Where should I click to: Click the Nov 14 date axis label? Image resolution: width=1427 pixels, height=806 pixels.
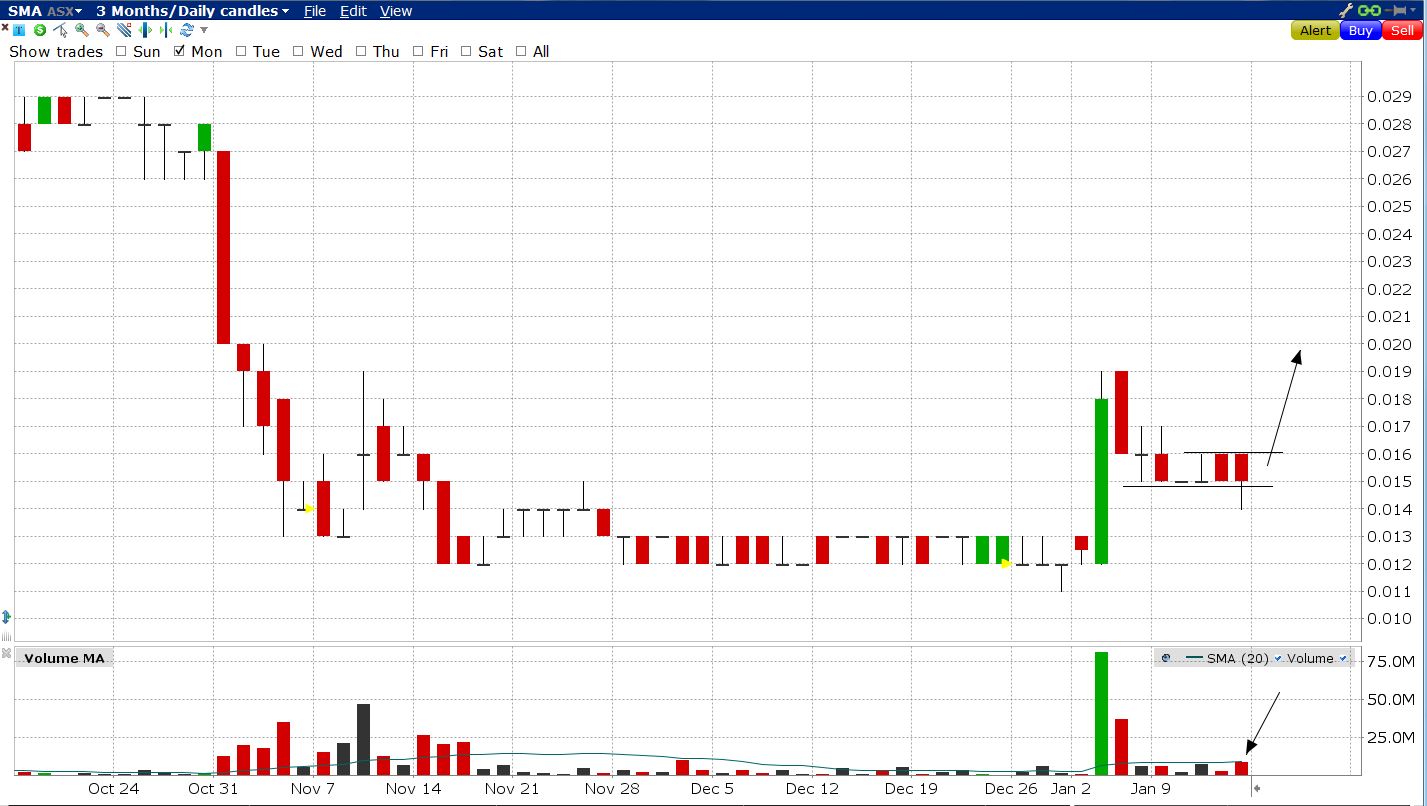[x=413, y=788]
